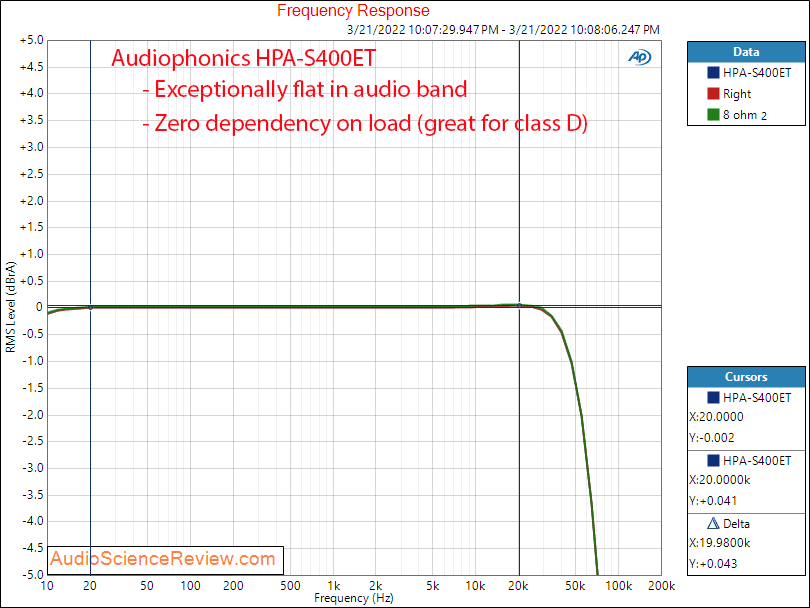Click the -5.0 tick on the Y axis
The width and height of the screenshot is (810, 608).
pos(33,574)
